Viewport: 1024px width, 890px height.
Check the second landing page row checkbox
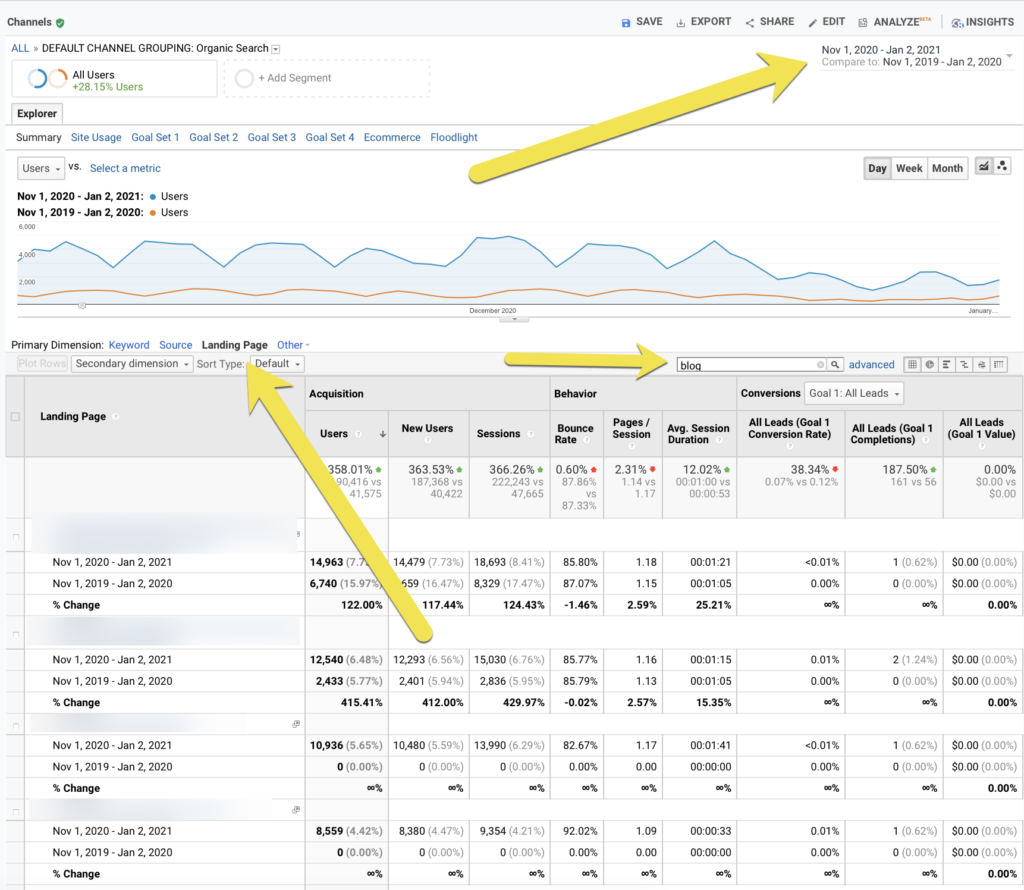[15, 633]
